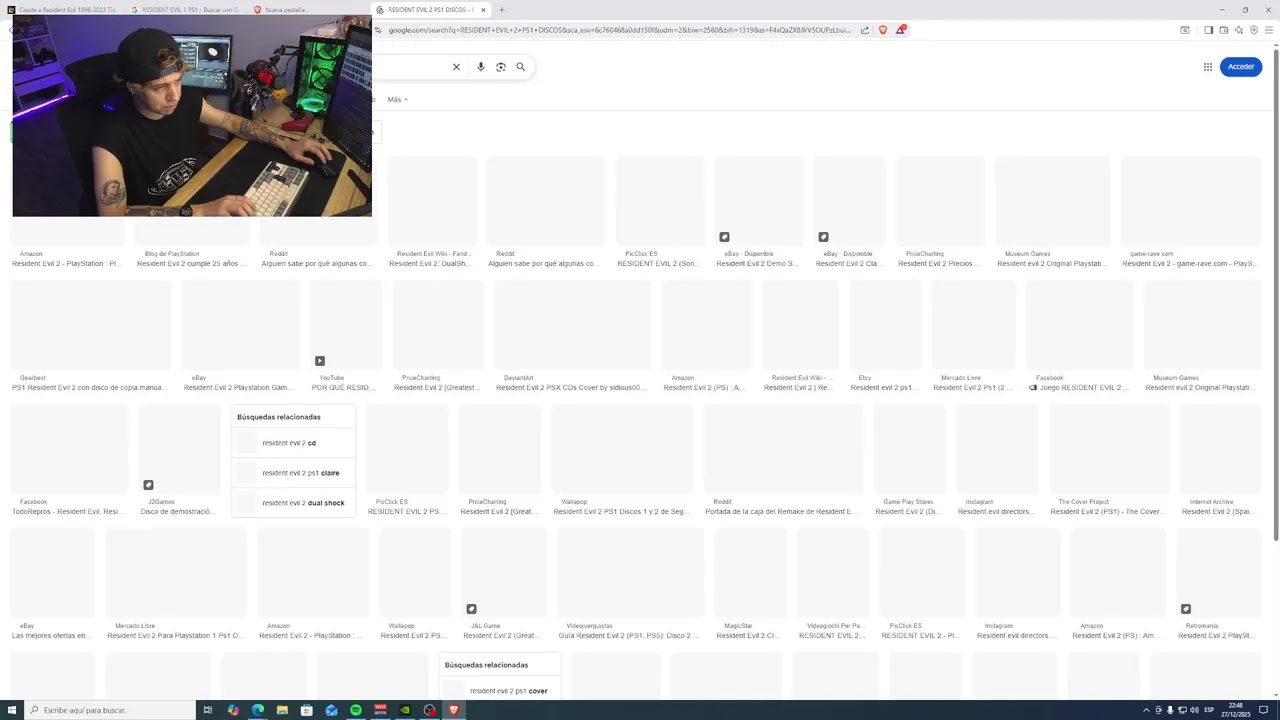Viewport: 1280px width, 720px height.
Task: Click the Acceder sign-in button
Action: (1241, 67)
